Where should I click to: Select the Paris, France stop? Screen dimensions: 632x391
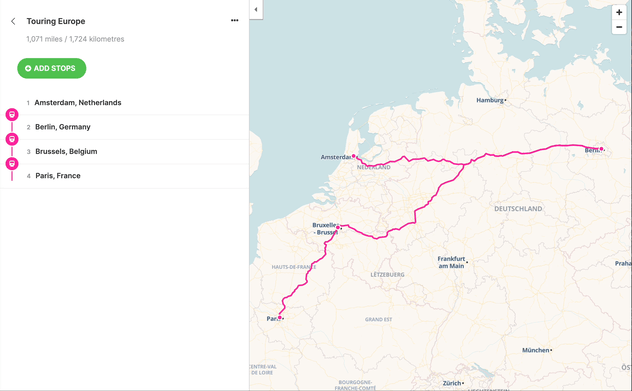(125, 176)
